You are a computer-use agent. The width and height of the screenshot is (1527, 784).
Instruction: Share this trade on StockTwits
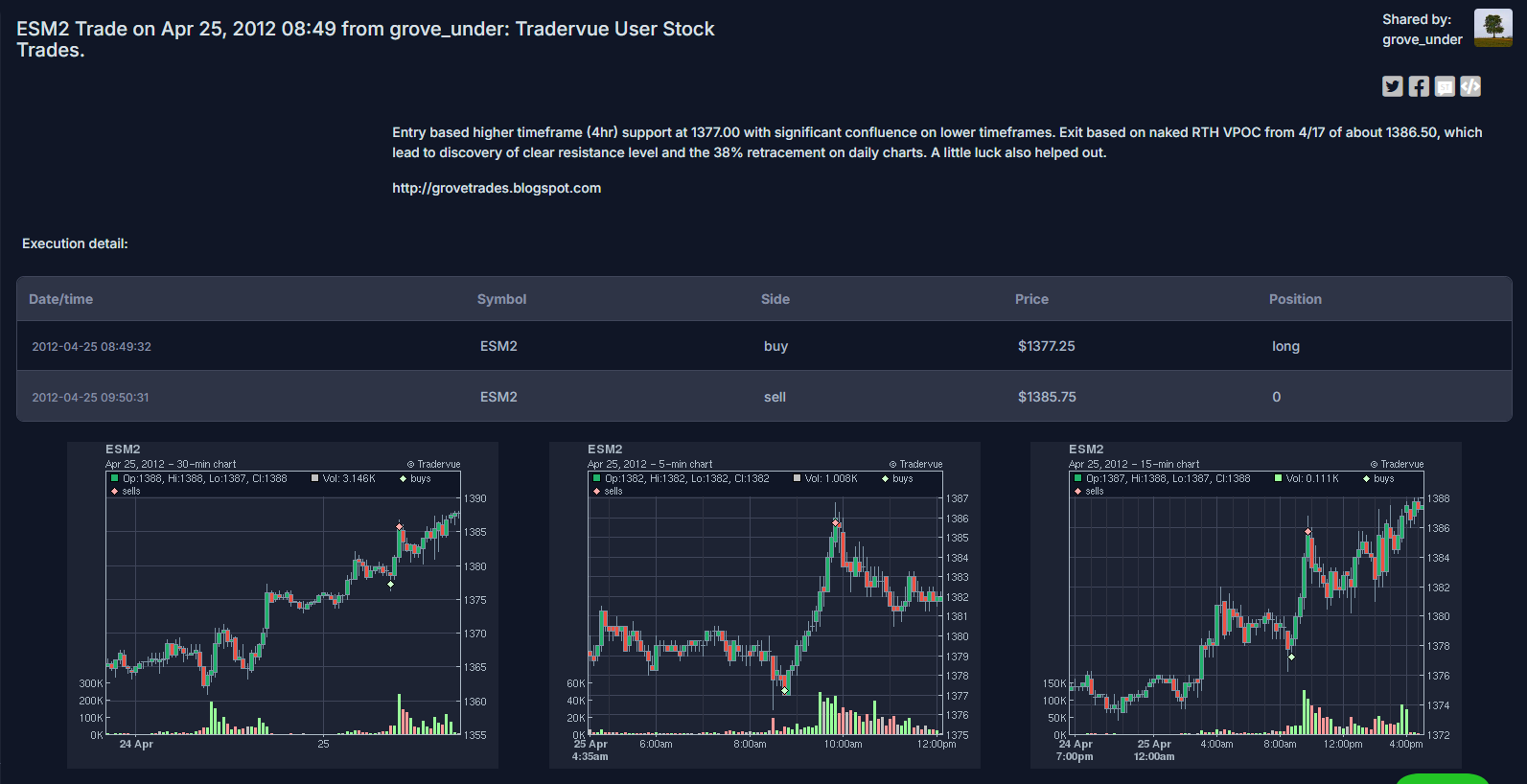click(1445, 86)
